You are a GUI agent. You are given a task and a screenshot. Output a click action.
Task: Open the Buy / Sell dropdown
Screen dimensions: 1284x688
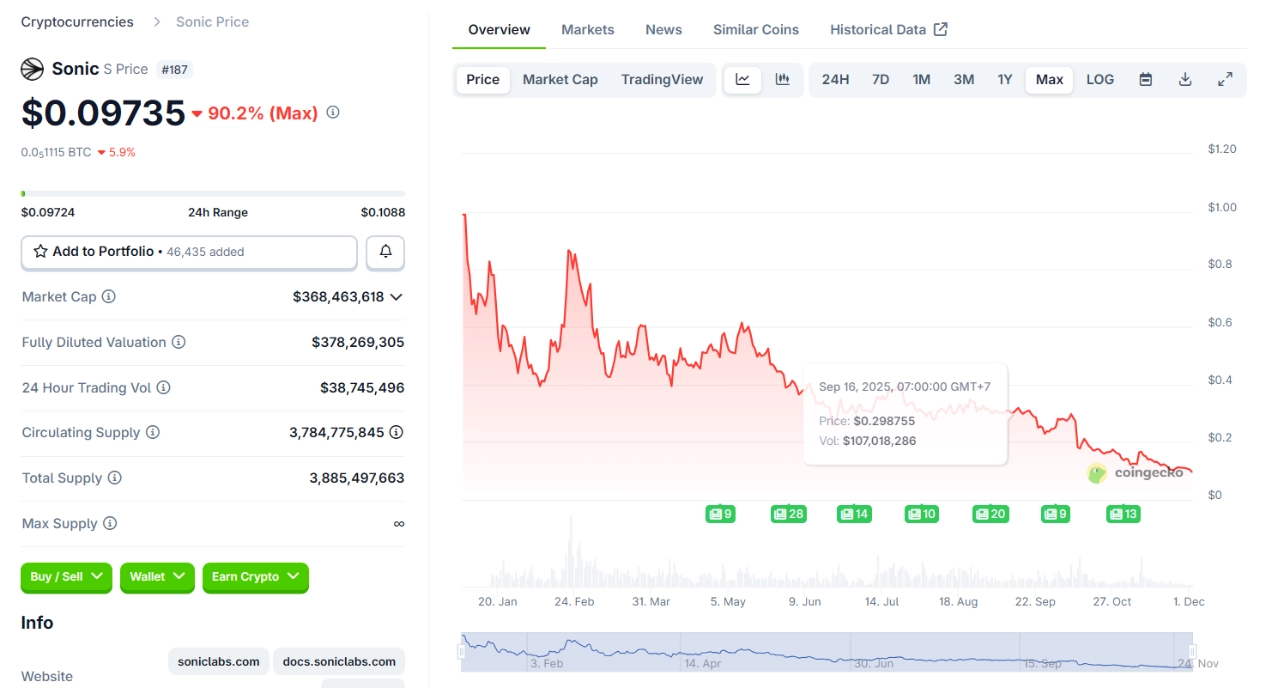66,577
